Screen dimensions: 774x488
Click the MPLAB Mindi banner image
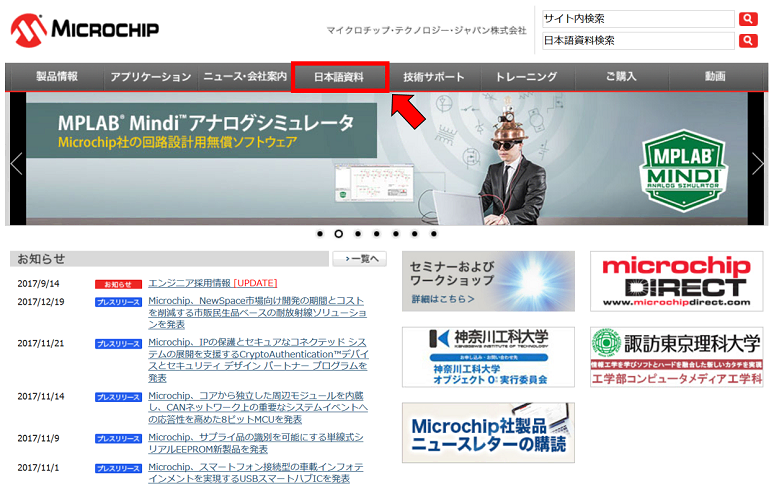click(387, 159)
